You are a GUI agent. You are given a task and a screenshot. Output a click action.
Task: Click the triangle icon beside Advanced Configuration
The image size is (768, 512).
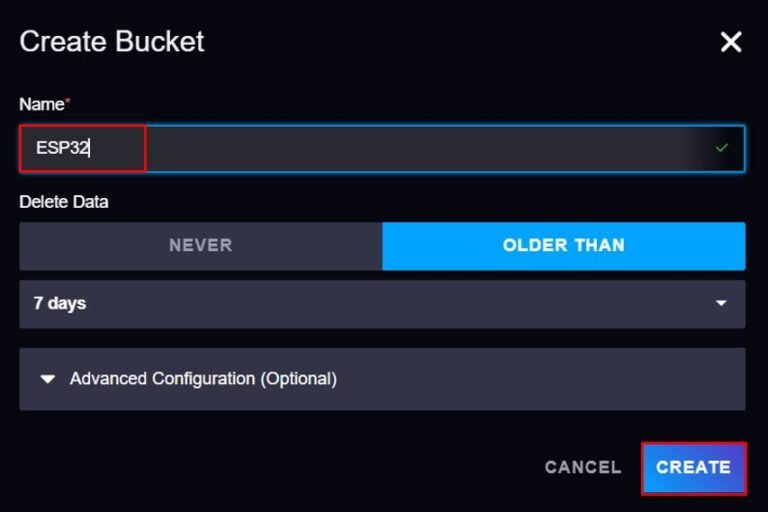coord(46,380)
